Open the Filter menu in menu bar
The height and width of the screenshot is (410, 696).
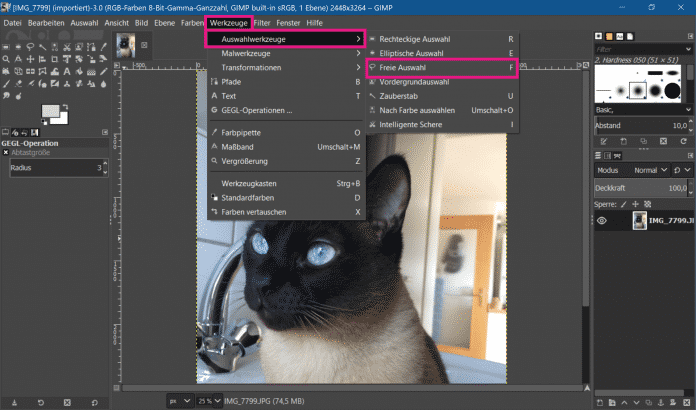[261, 22]
